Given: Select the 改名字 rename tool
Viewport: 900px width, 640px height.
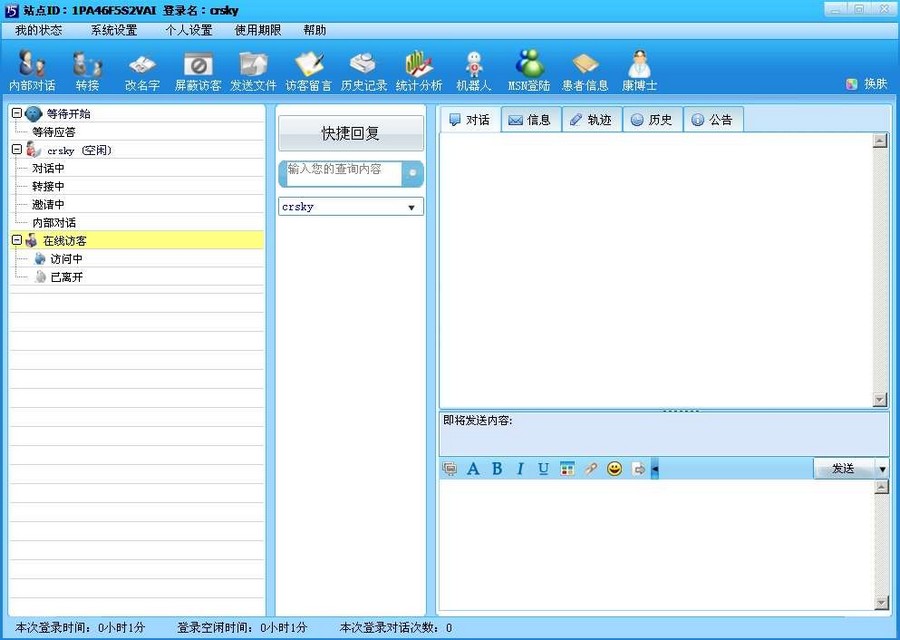Looking at the screenshot, I should [x=142, y=71].
